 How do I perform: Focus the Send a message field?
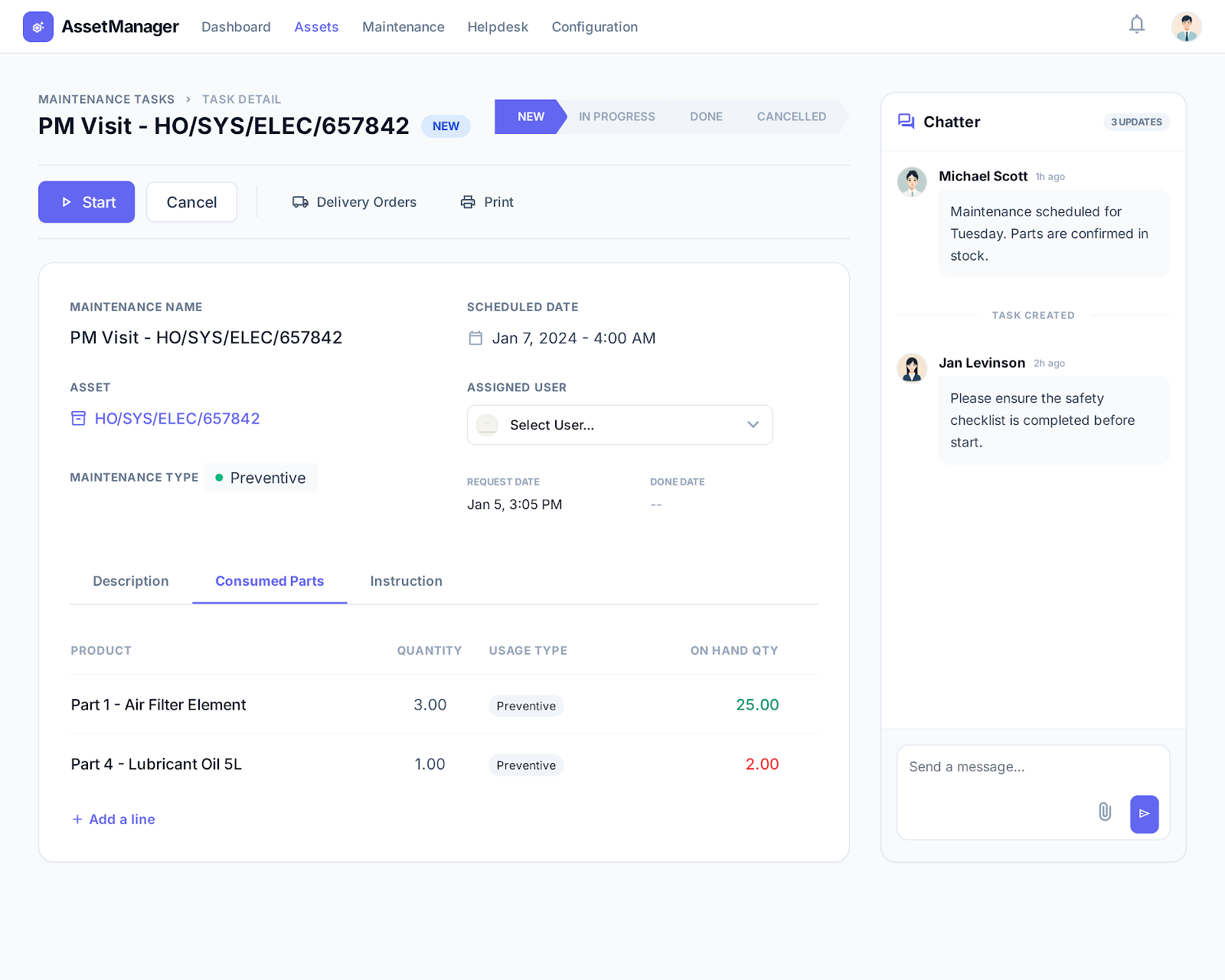click(995, 767)
